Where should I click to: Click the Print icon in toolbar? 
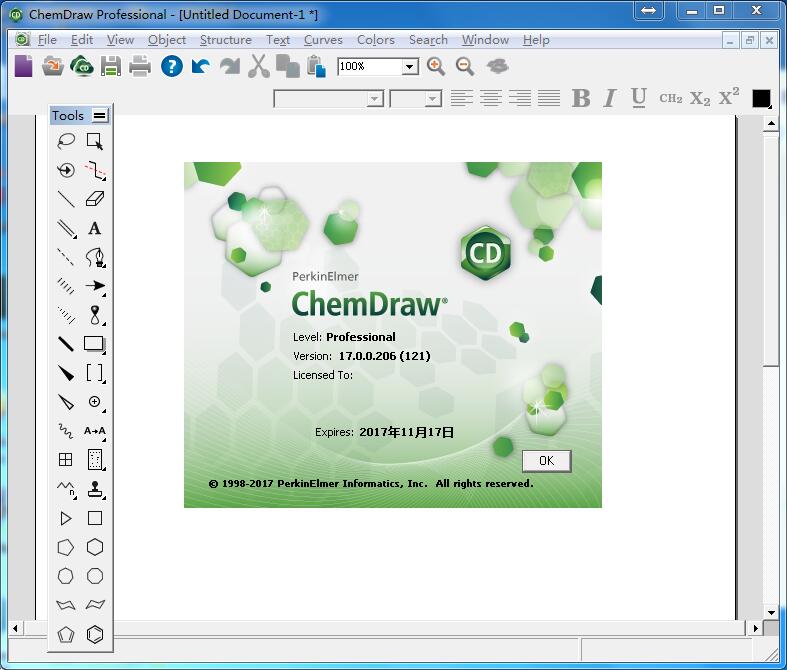pos(140,66)
